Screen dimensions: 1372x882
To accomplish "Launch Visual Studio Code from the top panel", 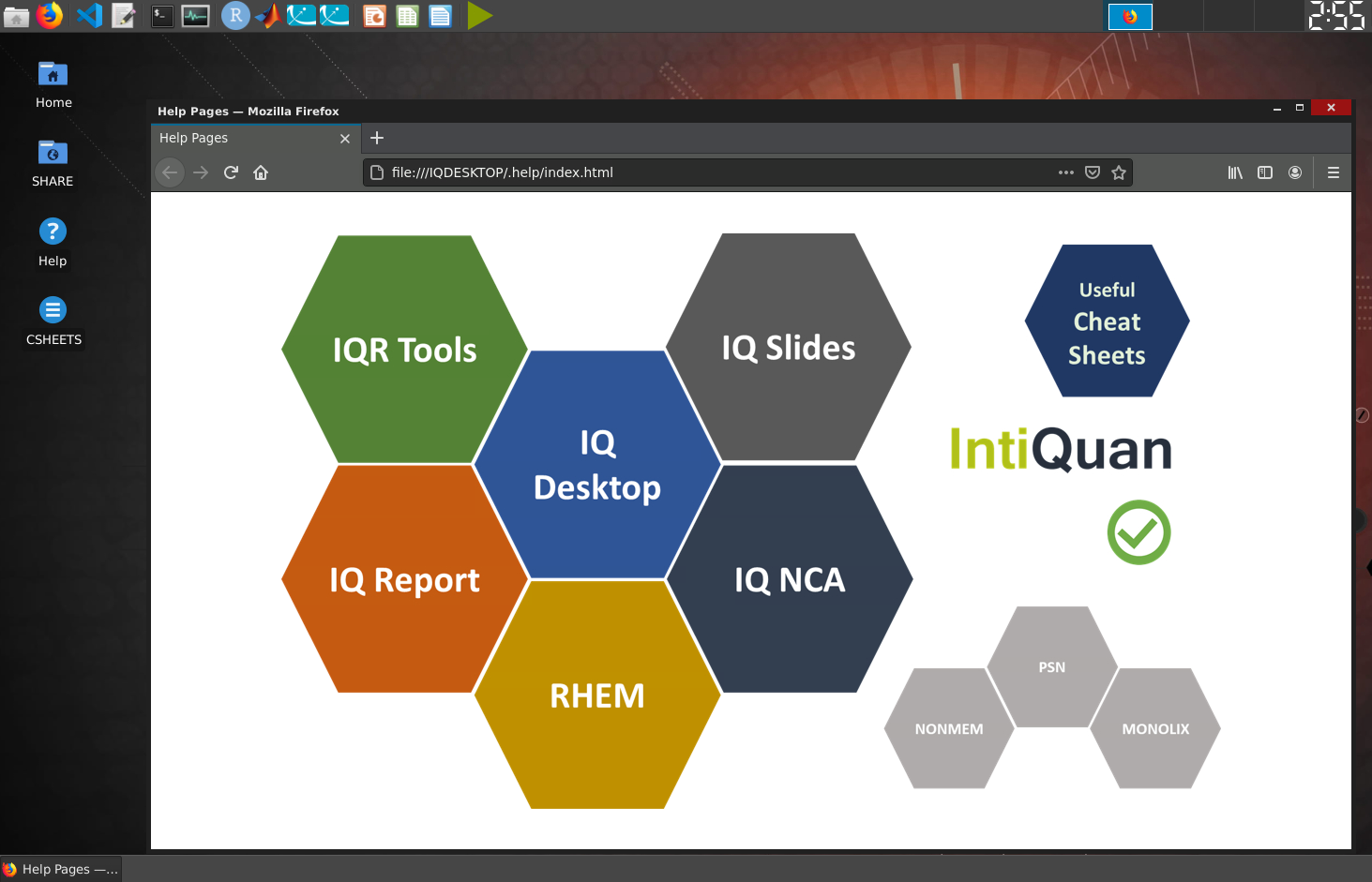I will tap(89, 16).
